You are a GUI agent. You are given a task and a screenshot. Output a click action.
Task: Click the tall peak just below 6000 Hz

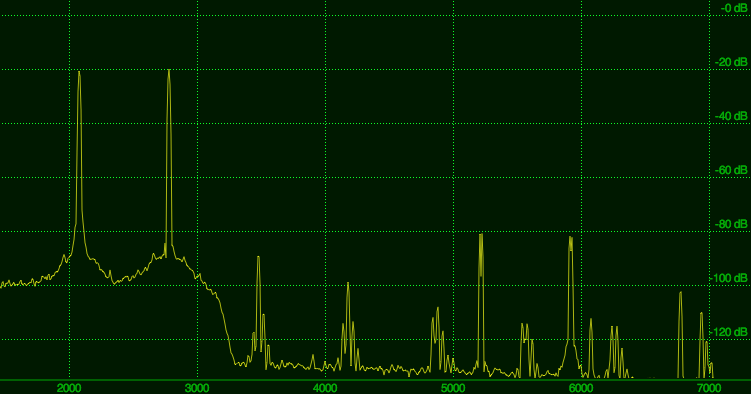(570, 238)
